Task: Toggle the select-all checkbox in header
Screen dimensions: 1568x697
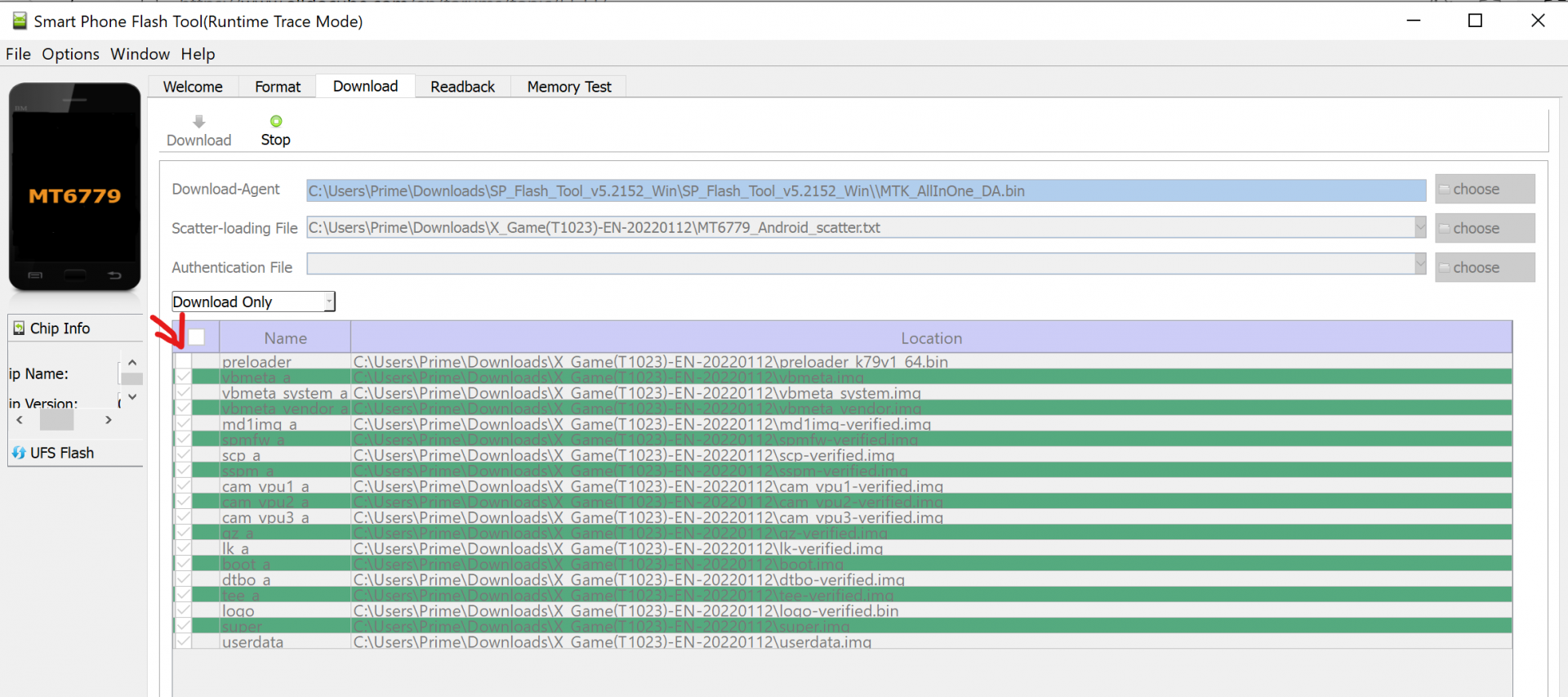Action: point(197,337)
